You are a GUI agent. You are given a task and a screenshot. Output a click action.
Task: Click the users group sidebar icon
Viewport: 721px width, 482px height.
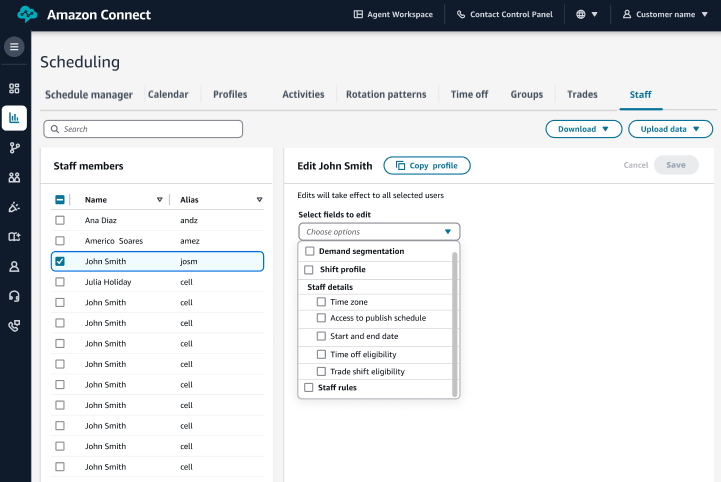coord(14,178)
